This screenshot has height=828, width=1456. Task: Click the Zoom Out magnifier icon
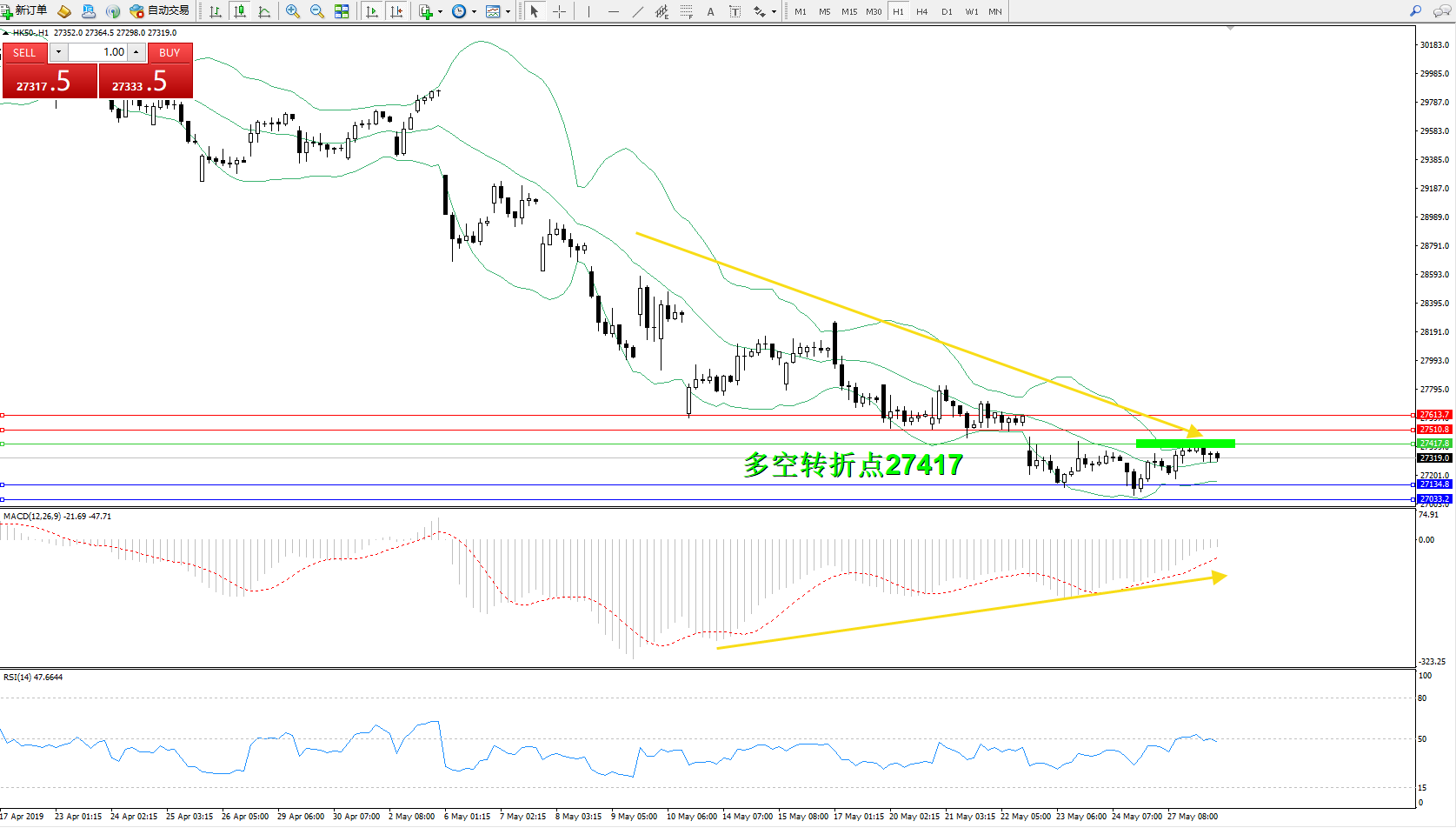pyautogui.click(x=317, y=11)
